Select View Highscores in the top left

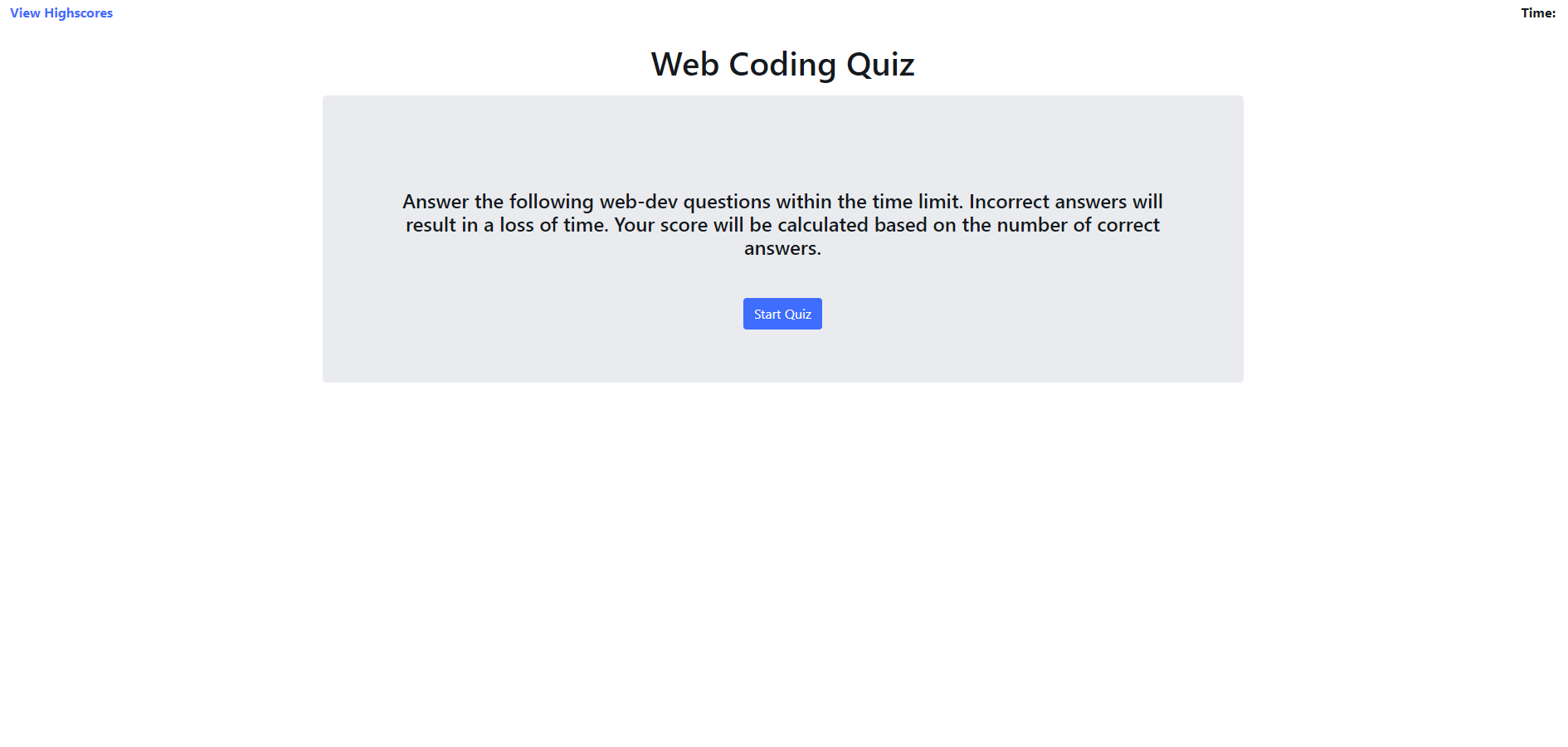point(60,12)
